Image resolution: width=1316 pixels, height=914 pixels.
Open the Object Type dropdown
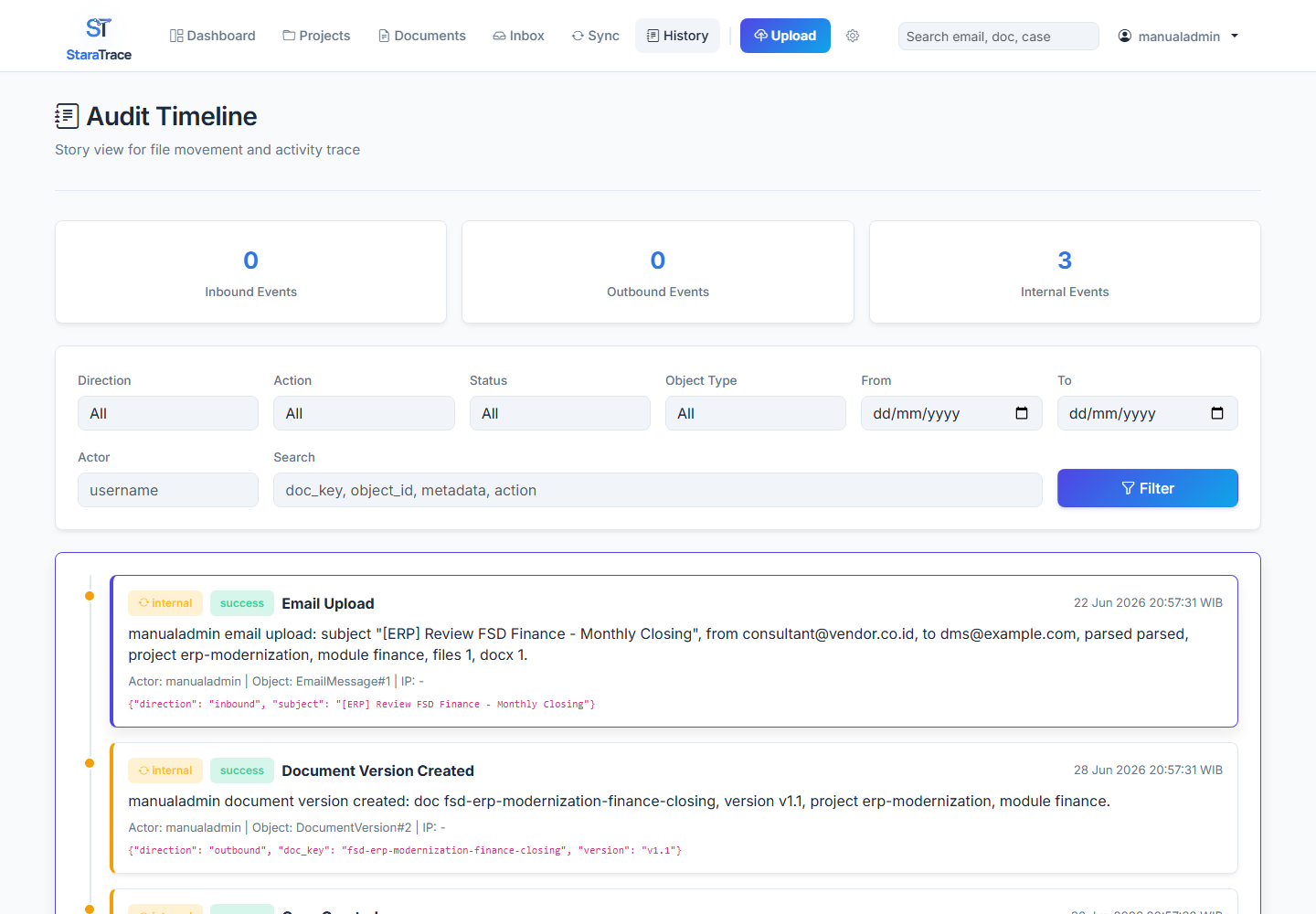point(756,413)
